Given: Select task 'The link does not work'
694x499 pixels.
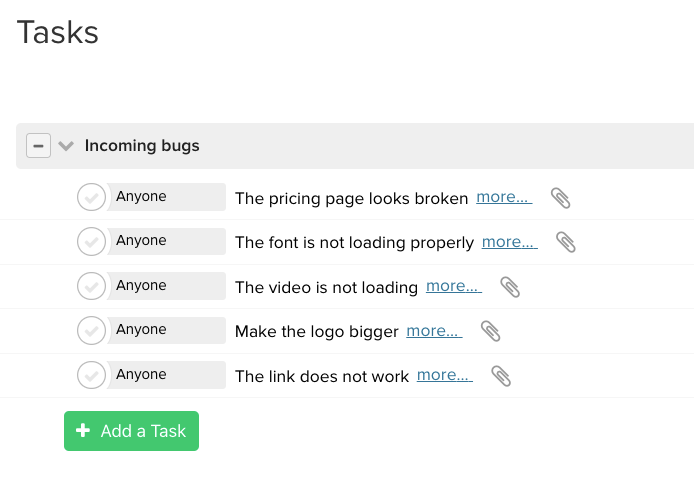Looking at the screenshot, I should 322,376.
